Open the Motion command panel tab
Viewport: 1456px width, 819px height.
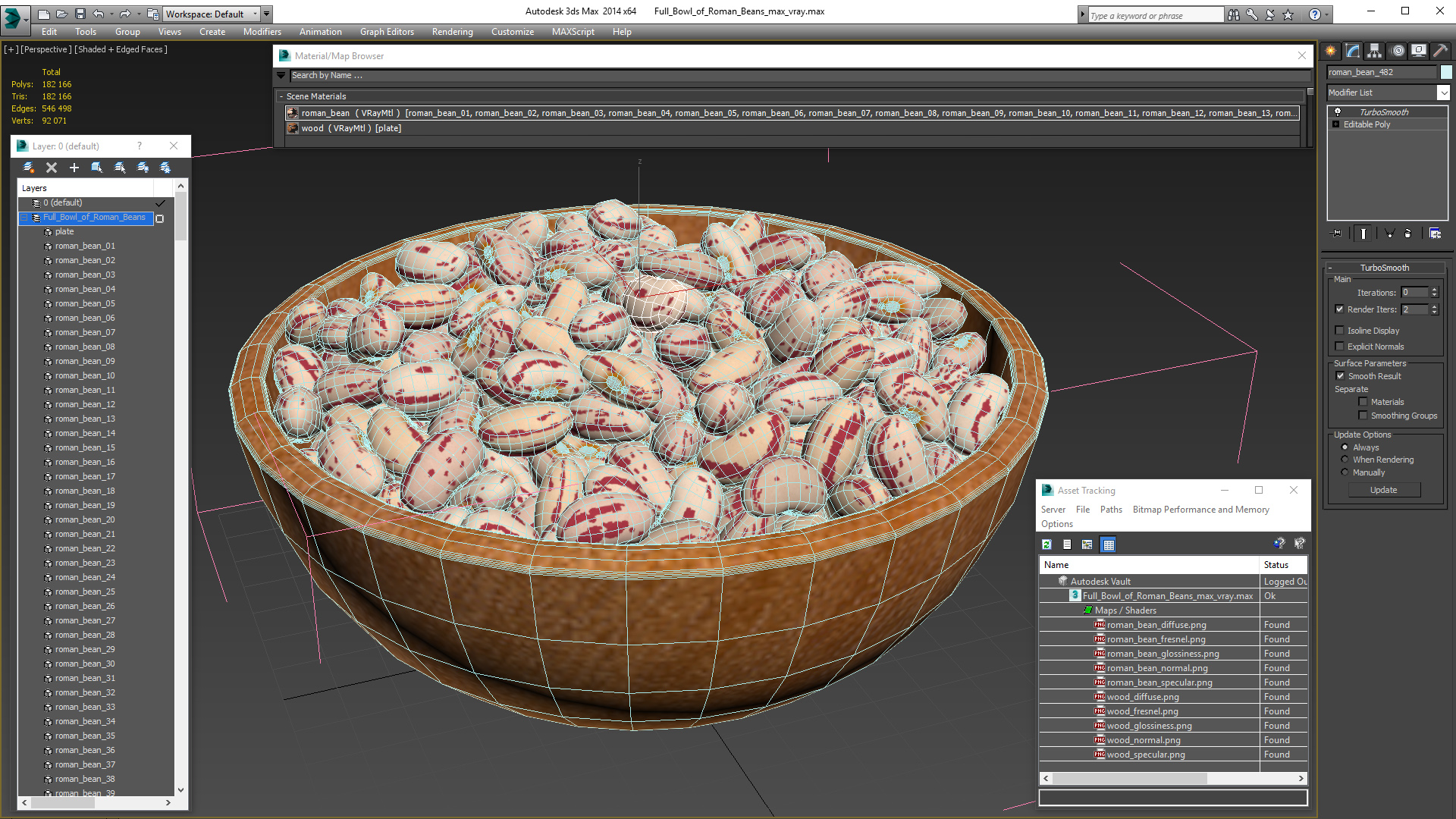[1398, 51]
